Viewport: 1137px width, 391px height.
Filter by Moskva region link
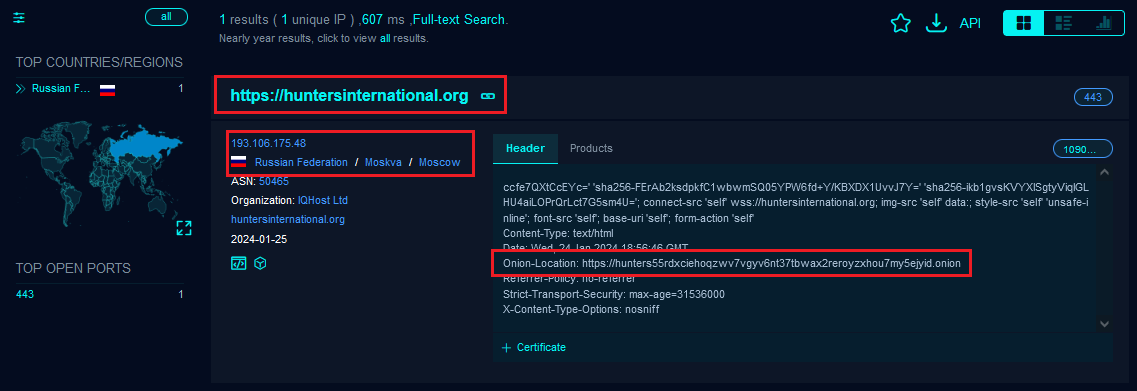(x=383, y=162)
